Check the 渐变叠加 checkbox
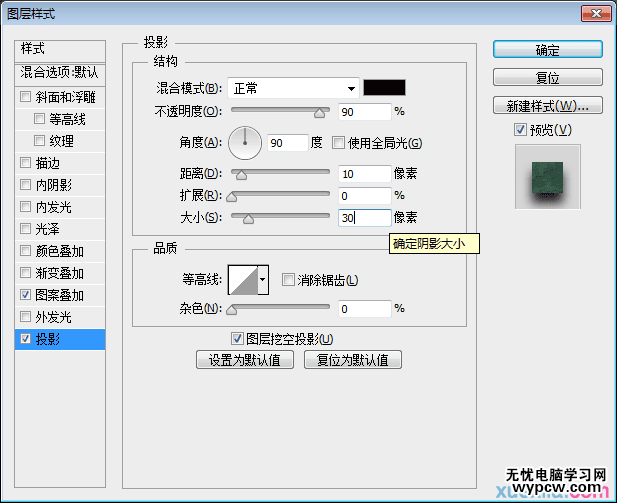This screenshot has width=617, height=503. coord(25,273)
